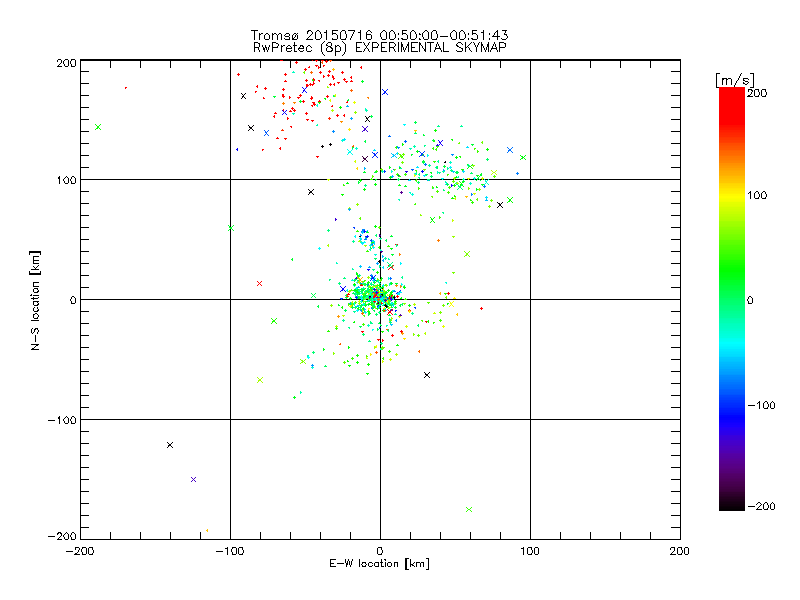
Task: Click the colorbar tick label '-200'
Action: (762, 506)
